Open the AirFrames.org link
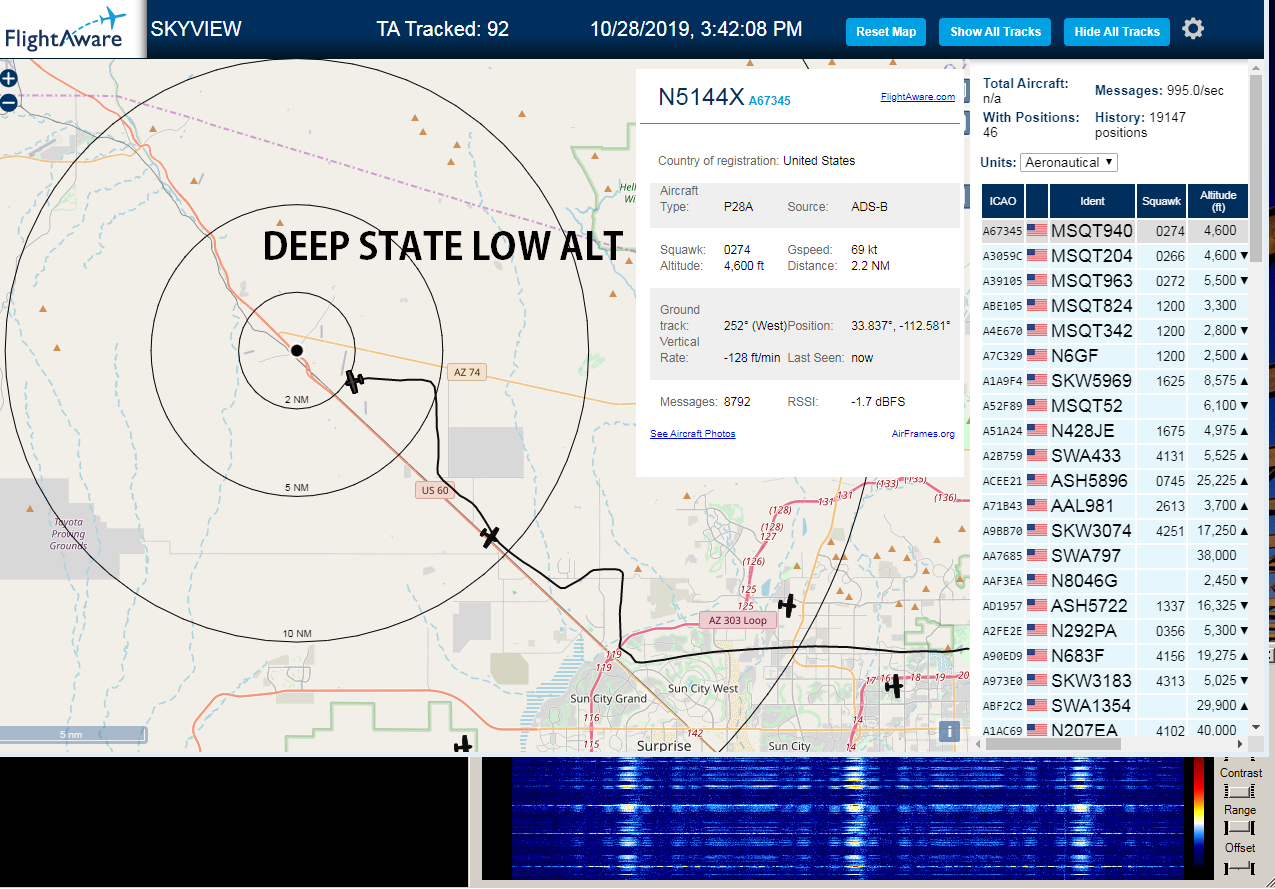 tap(923, 434)
